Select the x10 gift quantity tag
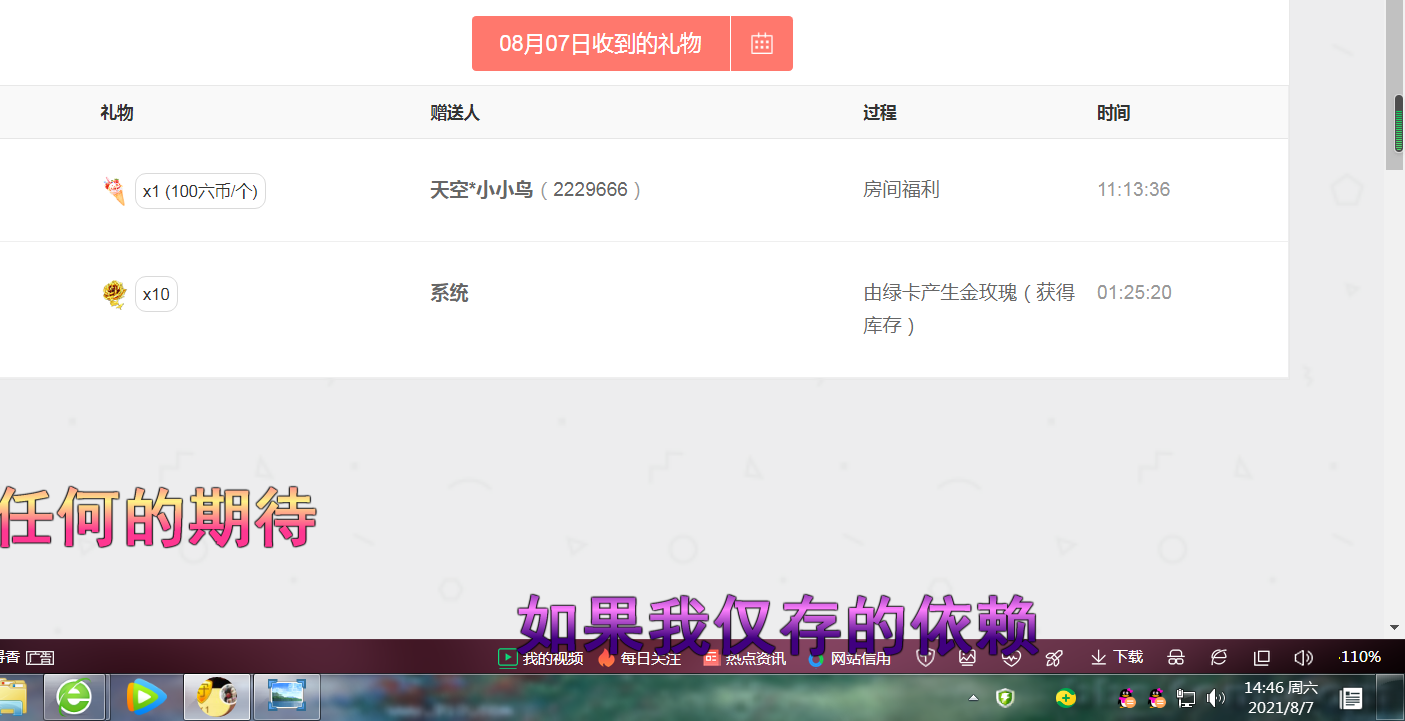This screenshot has width=1405, height=721. point(156,294)
